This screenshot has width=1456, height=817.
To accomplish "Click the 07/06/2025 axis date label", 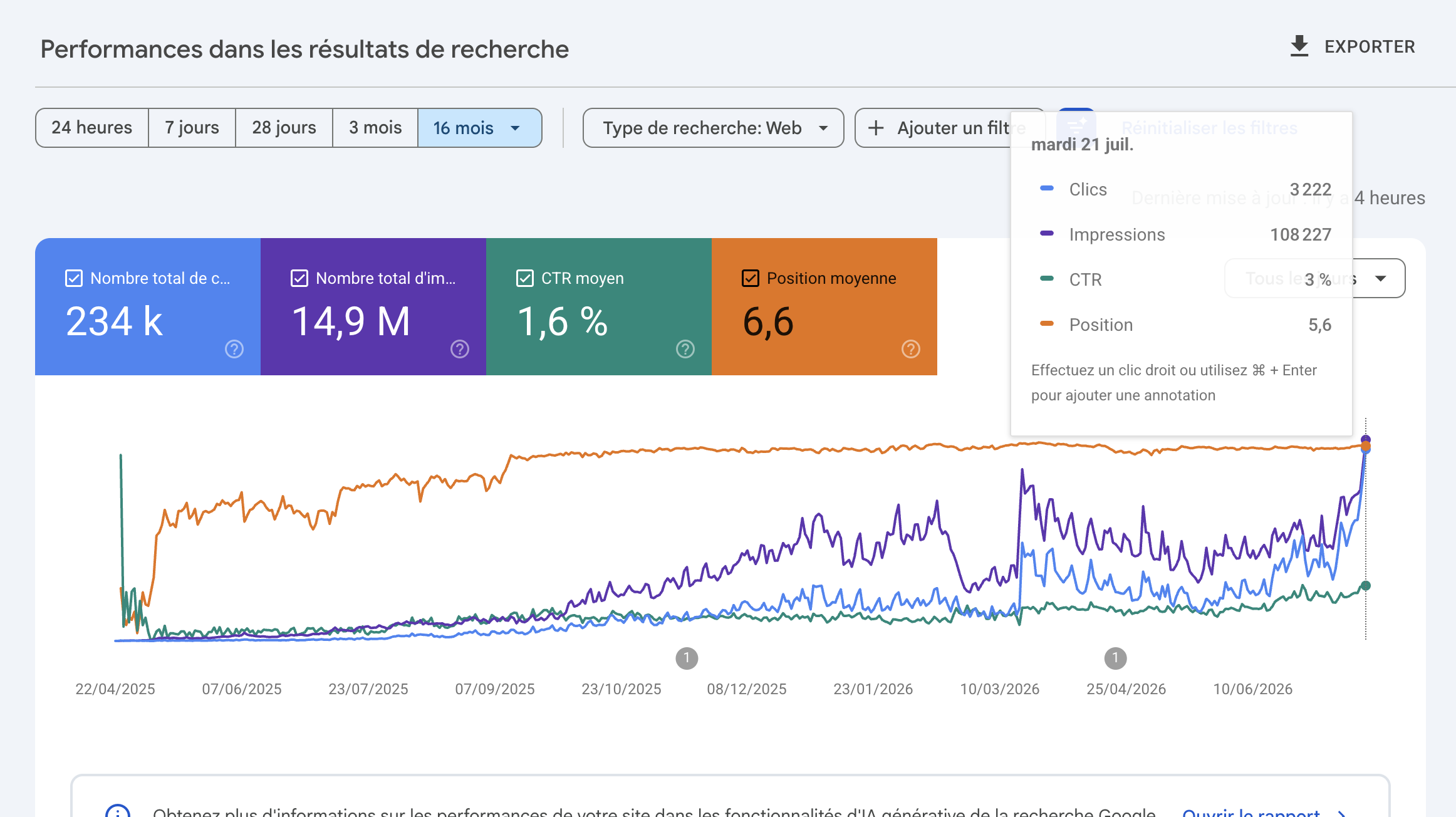I will click(x=242, y=689).
